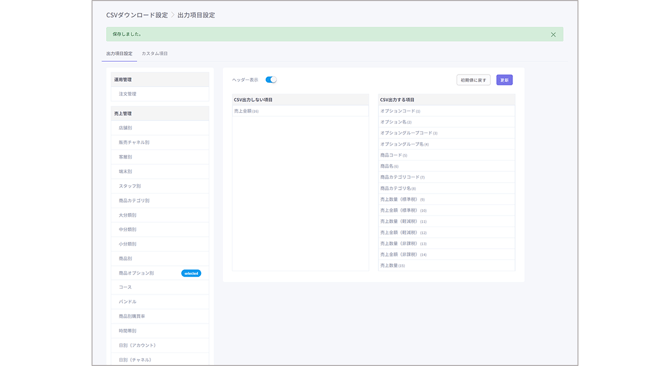The width and height of the screenshot is (670, 366).
Task: Toggle the ヘッダー表示 switch
Action: point(271,79)
